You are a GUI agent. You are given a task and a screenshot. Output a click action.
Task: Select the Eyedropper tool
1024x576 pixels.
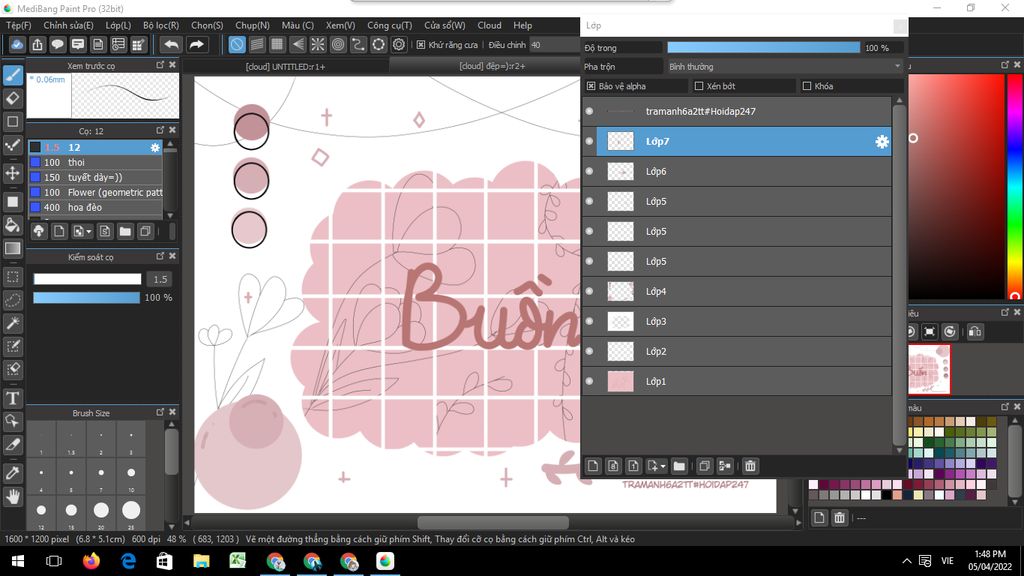click(x=13, y=473)
